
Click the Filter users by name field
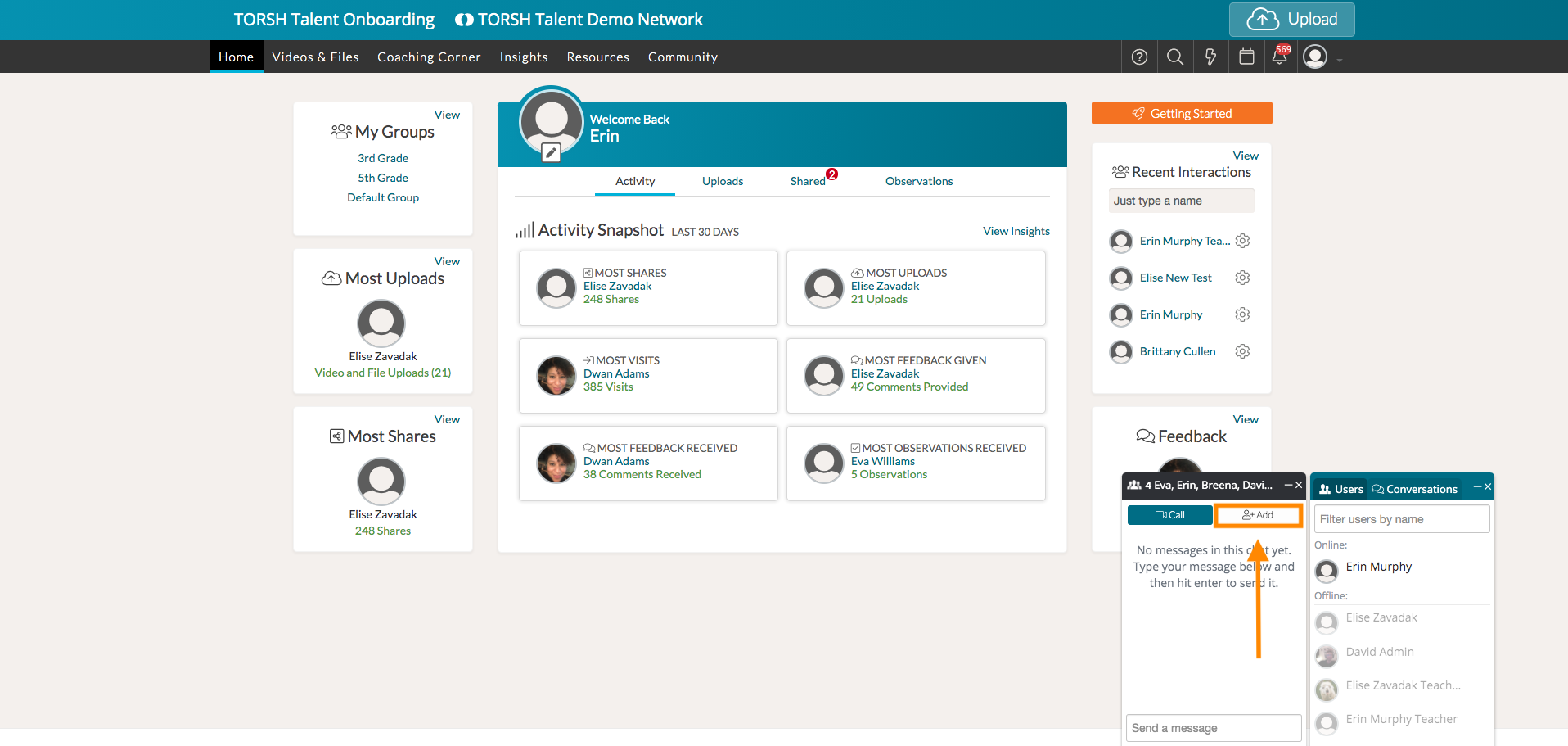click(1401, 519)
